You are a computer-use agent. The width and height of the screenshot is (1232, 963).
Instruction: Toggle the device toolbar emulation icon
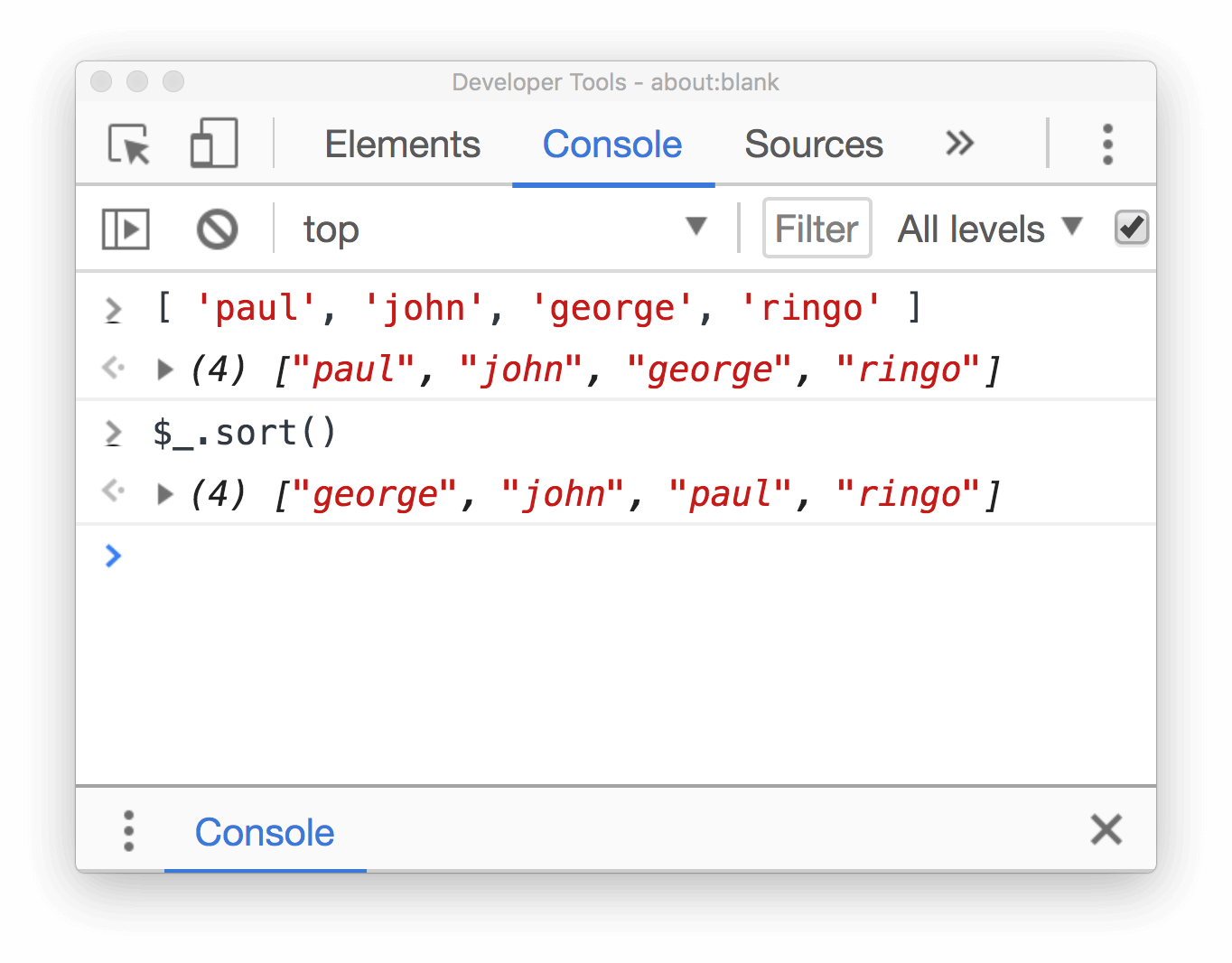click(x=214, y=143)
